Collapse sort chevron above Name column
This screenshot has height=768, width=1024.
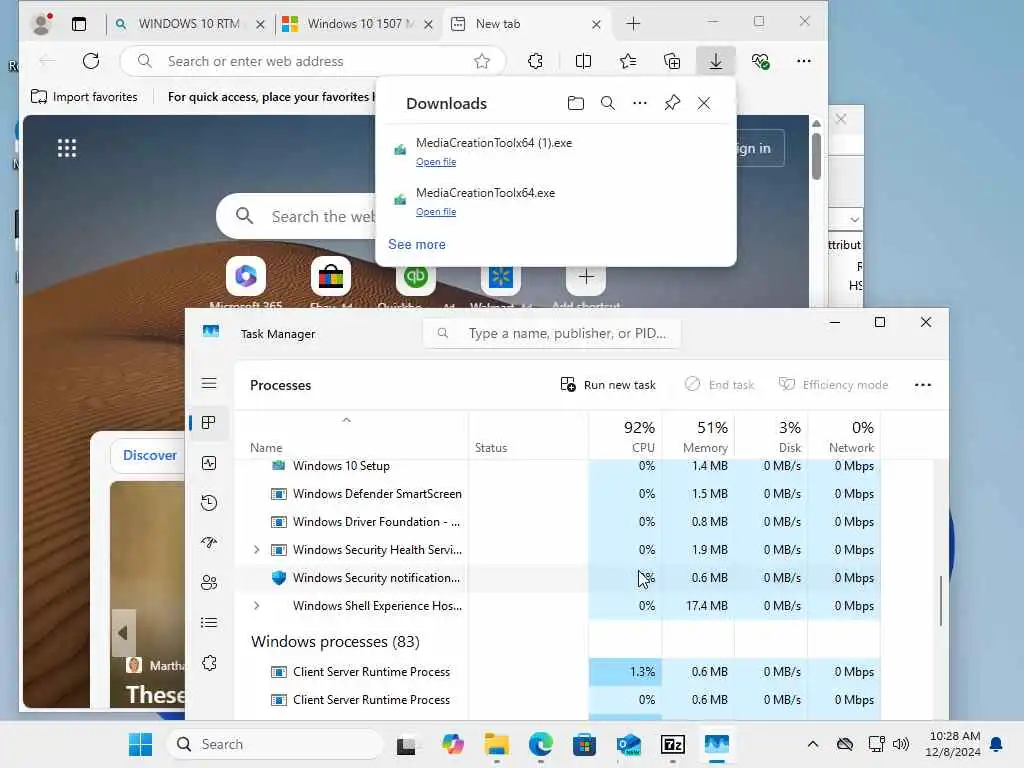click(x=347, y=420)
